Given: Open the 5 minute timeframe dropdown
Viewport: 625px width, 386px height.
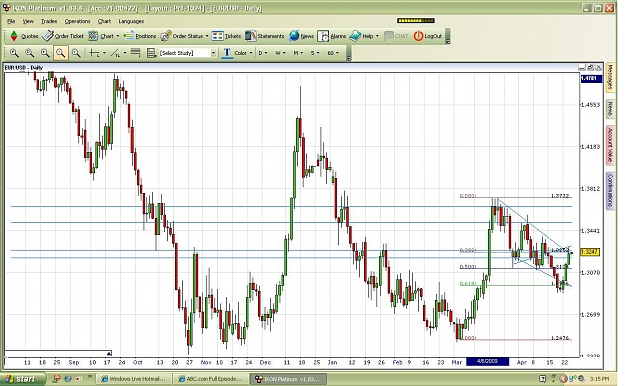Looking at the screenshot, I should pos(315,53).
